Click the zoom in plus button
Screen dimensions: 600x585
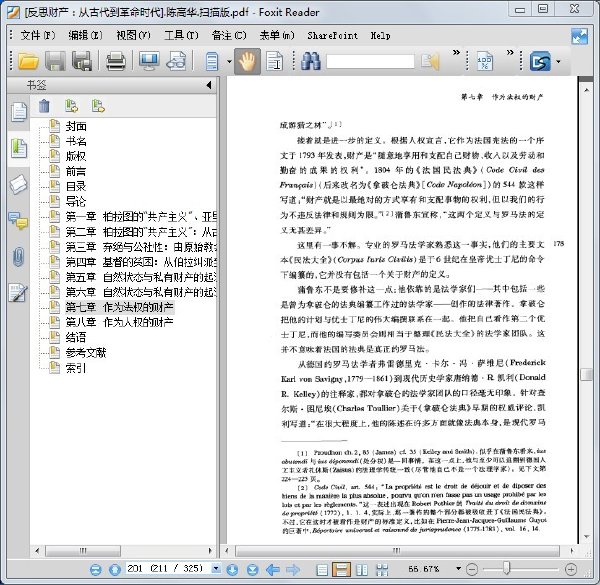tap(571, 570)
